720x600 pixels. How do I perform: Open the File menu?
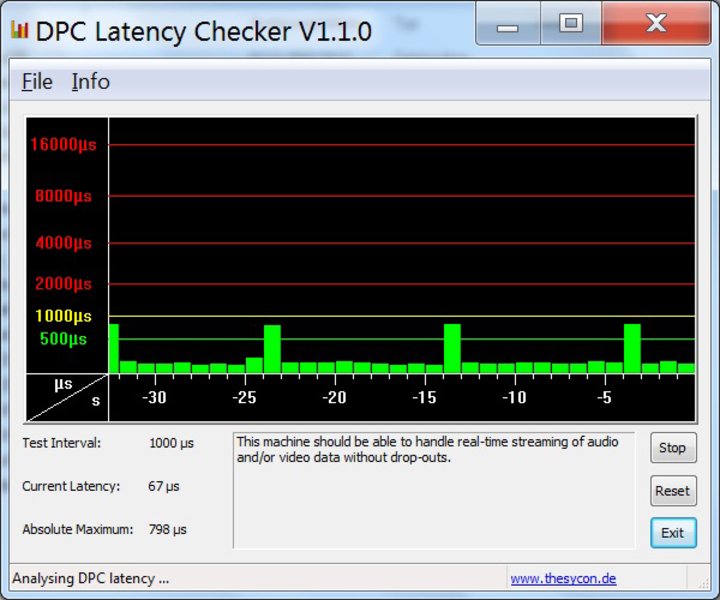(37, 82)
